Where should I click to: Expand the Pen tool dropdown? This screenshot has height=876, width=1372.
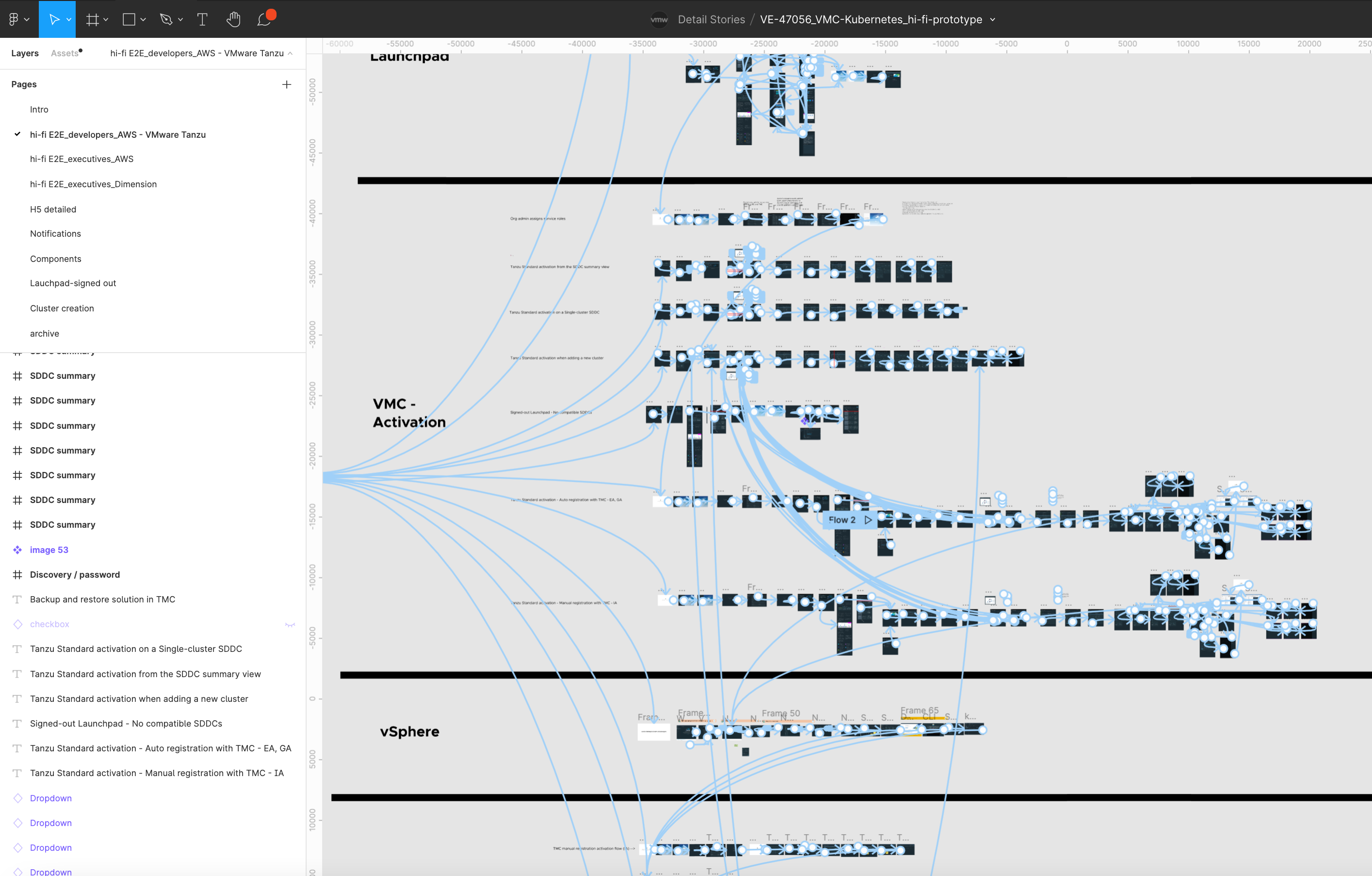[x=180, y=19]
